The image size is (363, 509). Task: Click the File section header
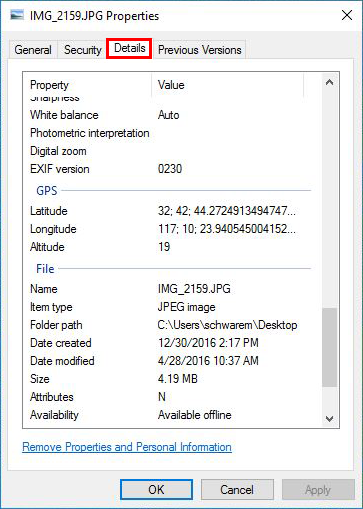click(x=45, y=269)
